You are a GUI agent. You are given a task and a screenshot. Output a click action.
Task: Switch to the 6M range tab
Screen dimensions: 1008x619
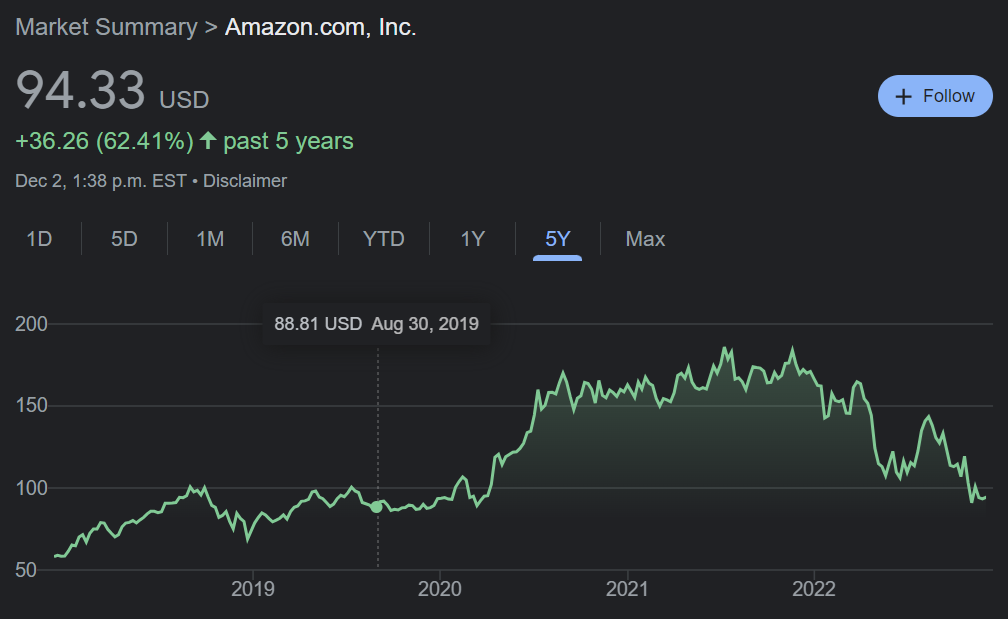coord(295,239)
